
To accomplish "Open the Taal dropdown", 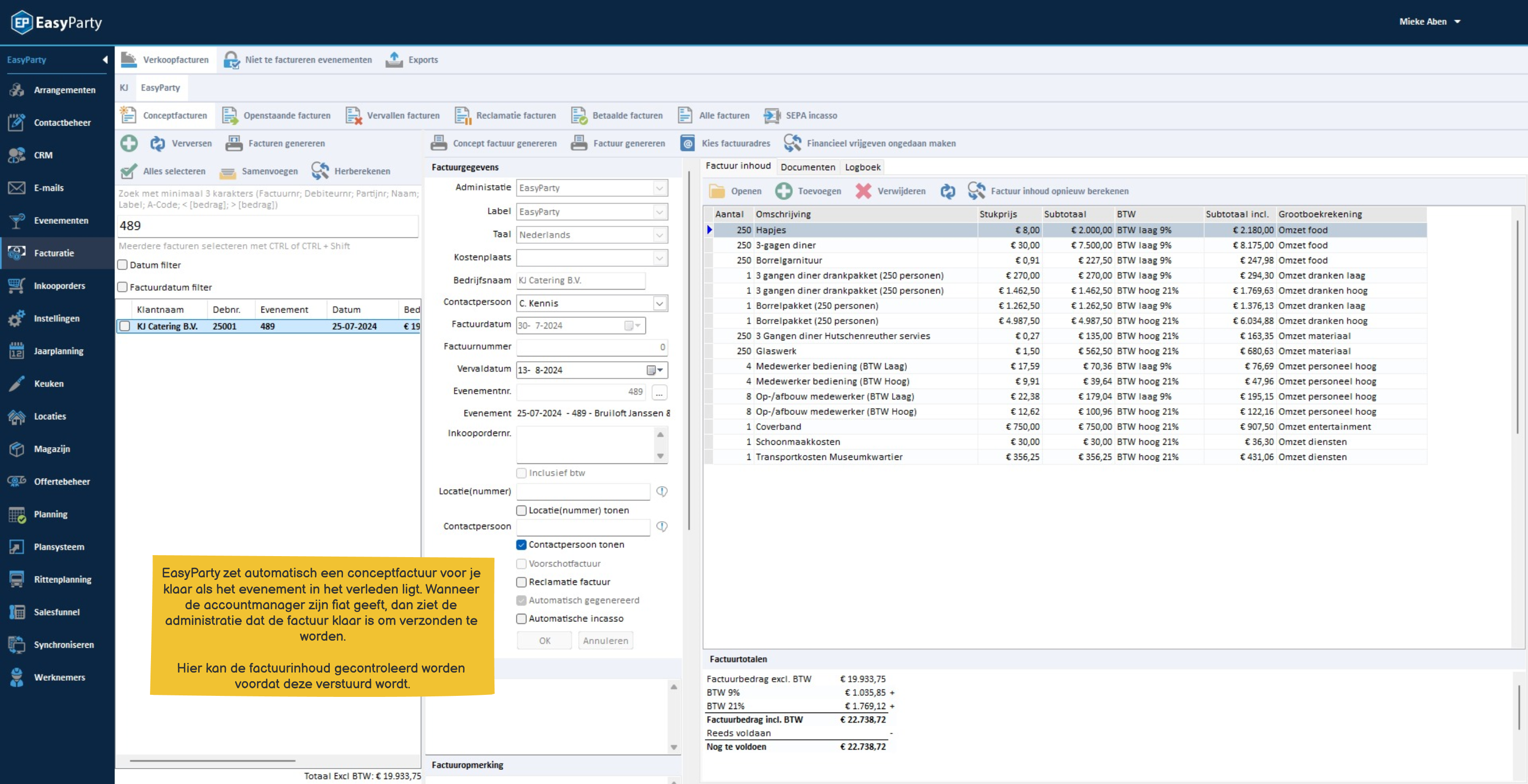I will (x=660, y=235).
